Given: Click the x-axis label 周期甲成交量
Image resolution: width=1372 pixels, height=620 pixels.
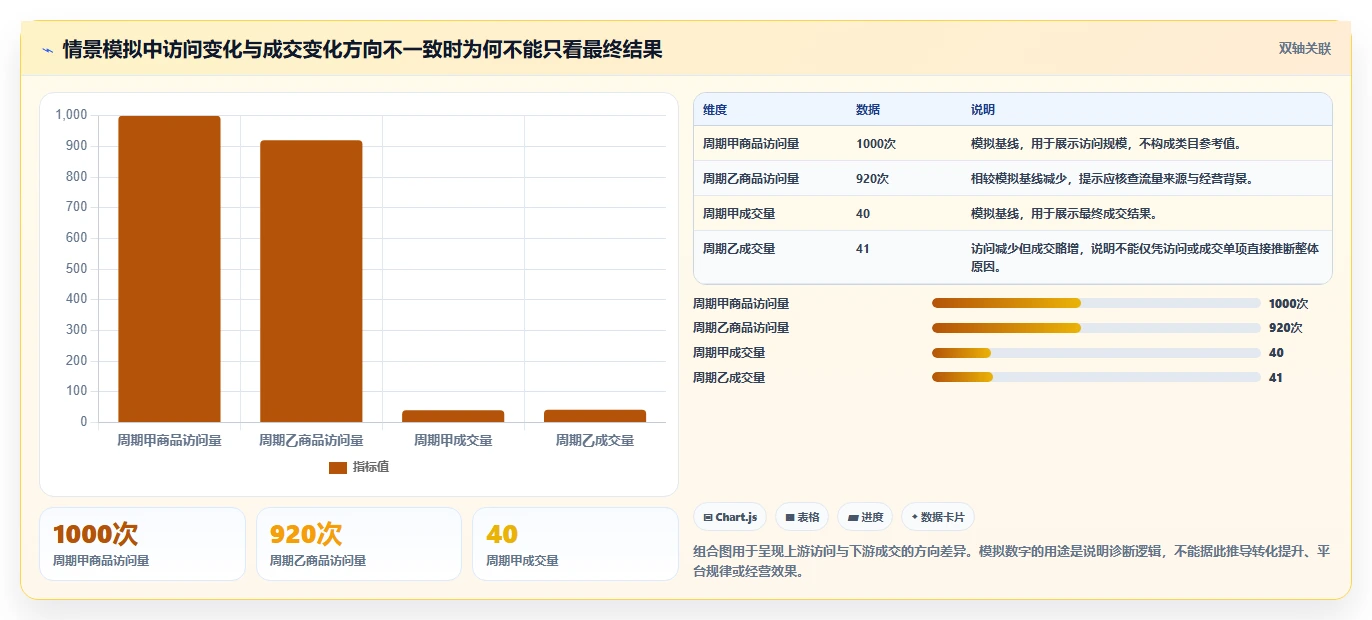Looking at the screenshot, I should point(453,440).
